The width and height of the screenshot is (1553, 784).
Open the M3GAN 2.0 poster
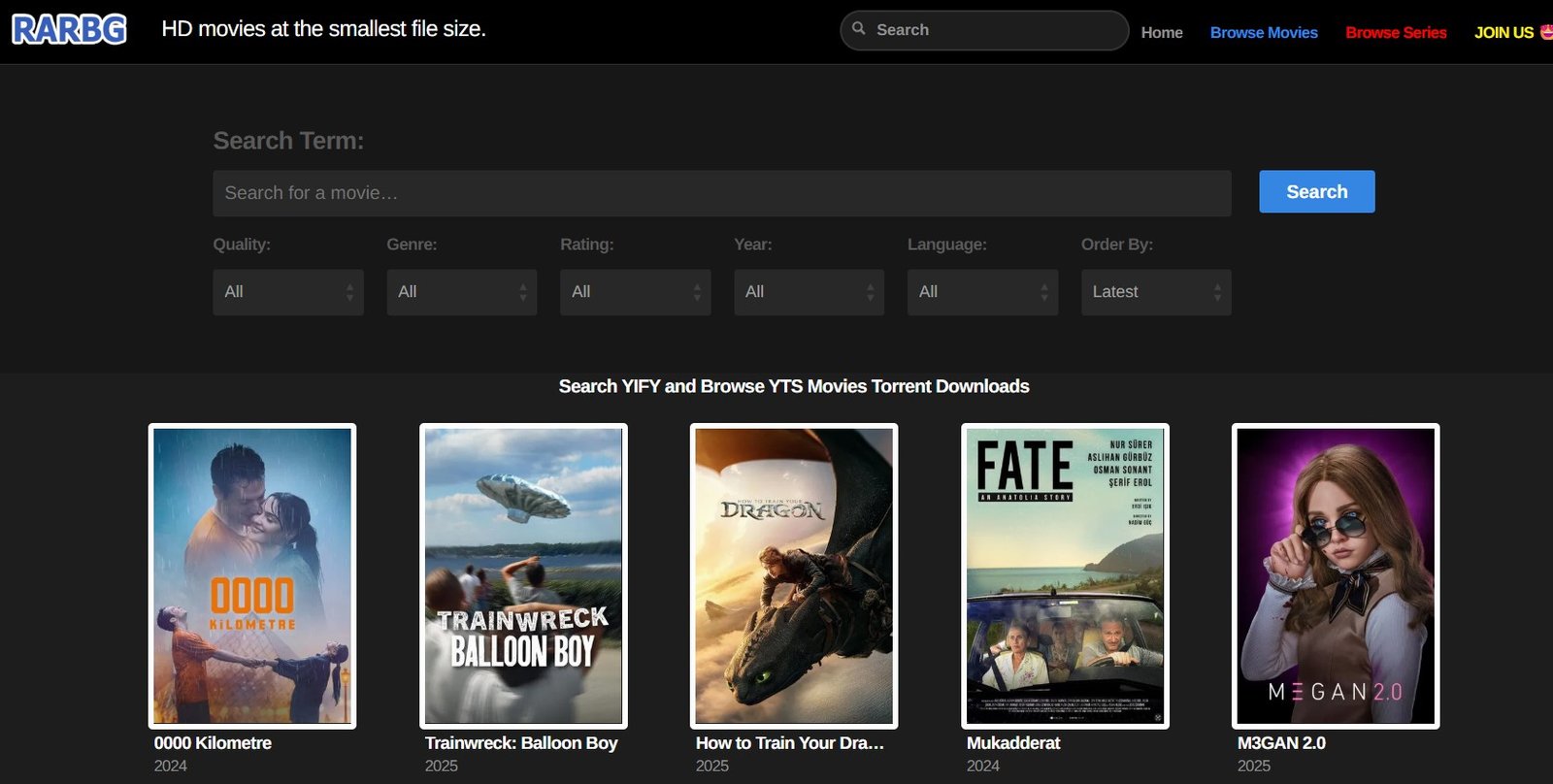1336,576
